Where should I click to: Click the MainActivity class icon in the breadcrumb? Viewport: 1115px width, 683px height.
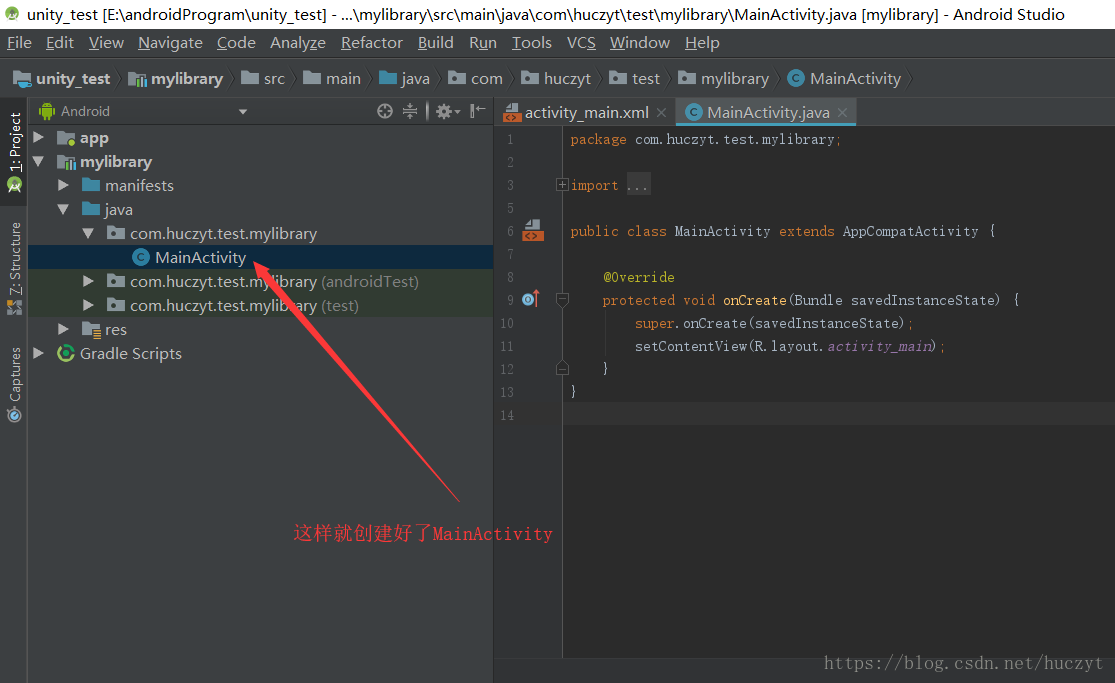coord(796,78)
